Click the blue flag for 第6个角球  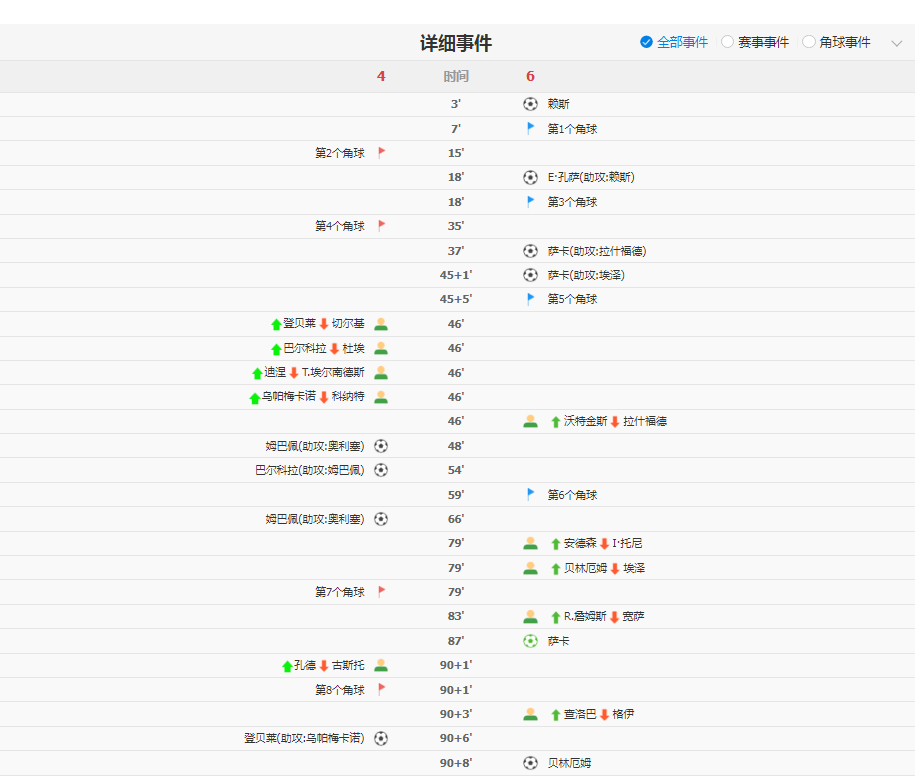pyautogui.click(x=530, y=495)
